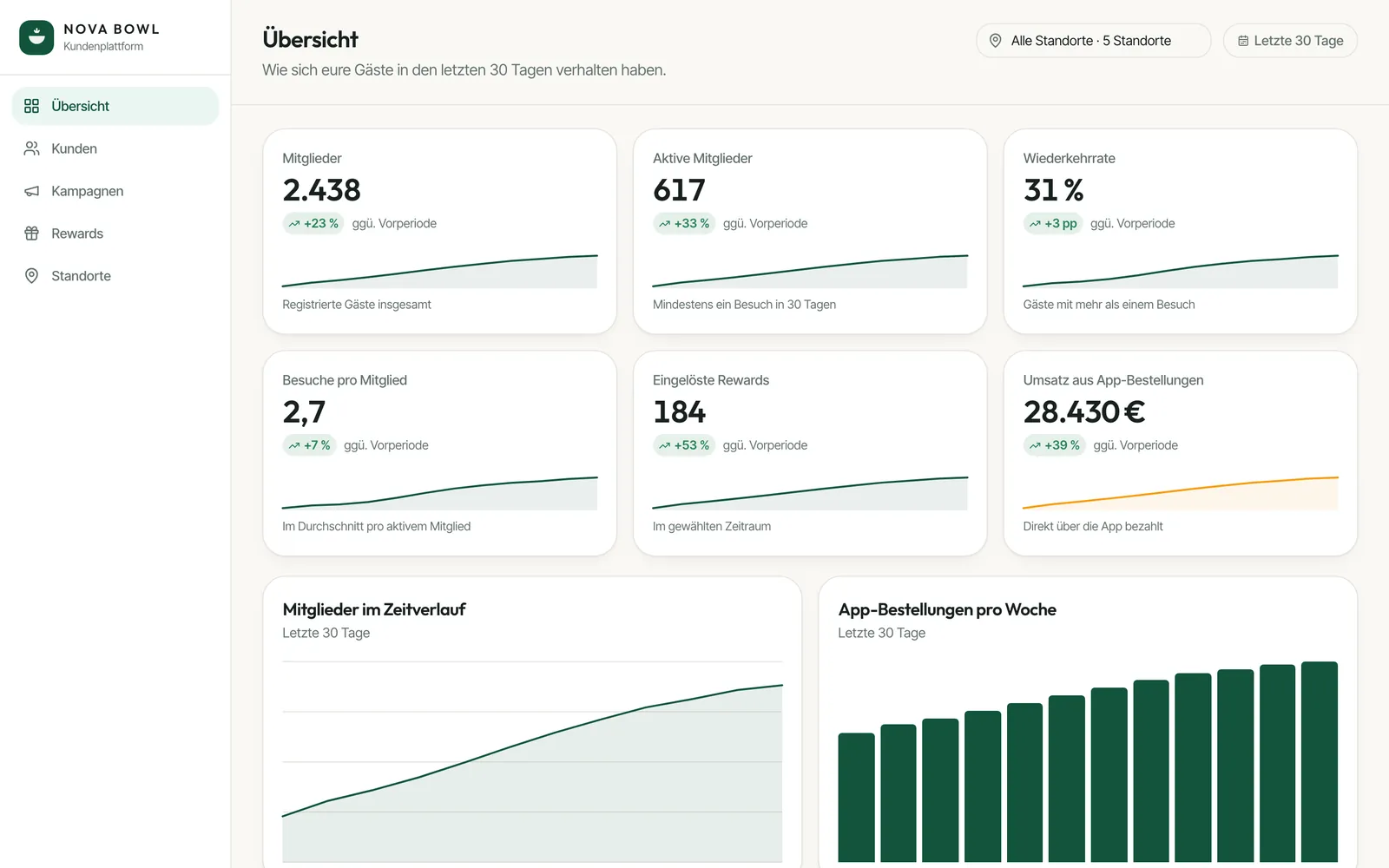The image size is (1389, 868).
Task: Click the Kampagnen megaphone icon
Action: (32, 191)
